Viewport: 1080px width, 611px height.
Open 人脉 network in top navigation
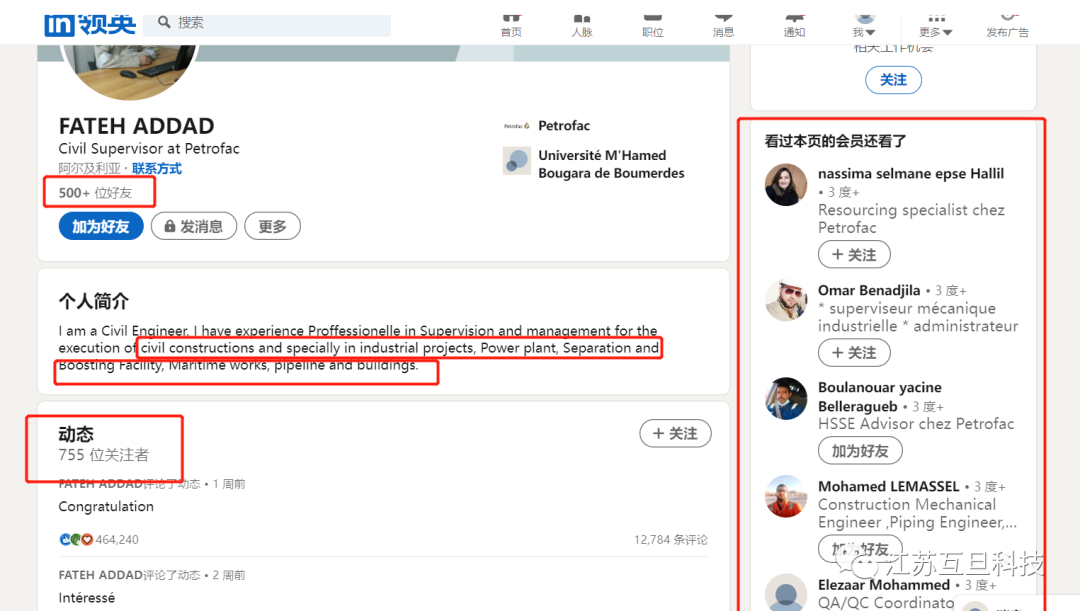point(581,24)
